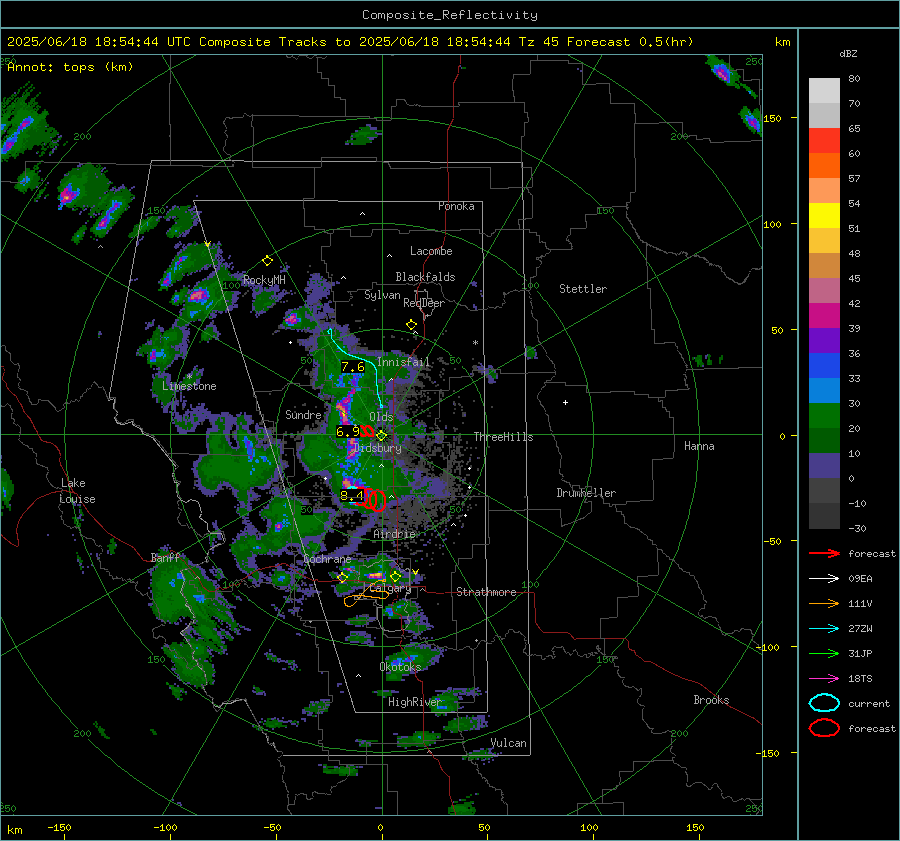Click the red forecast ellipse beside 6.9 label
The width and height of the screenshot is (900, 841).
pos(367,431)
